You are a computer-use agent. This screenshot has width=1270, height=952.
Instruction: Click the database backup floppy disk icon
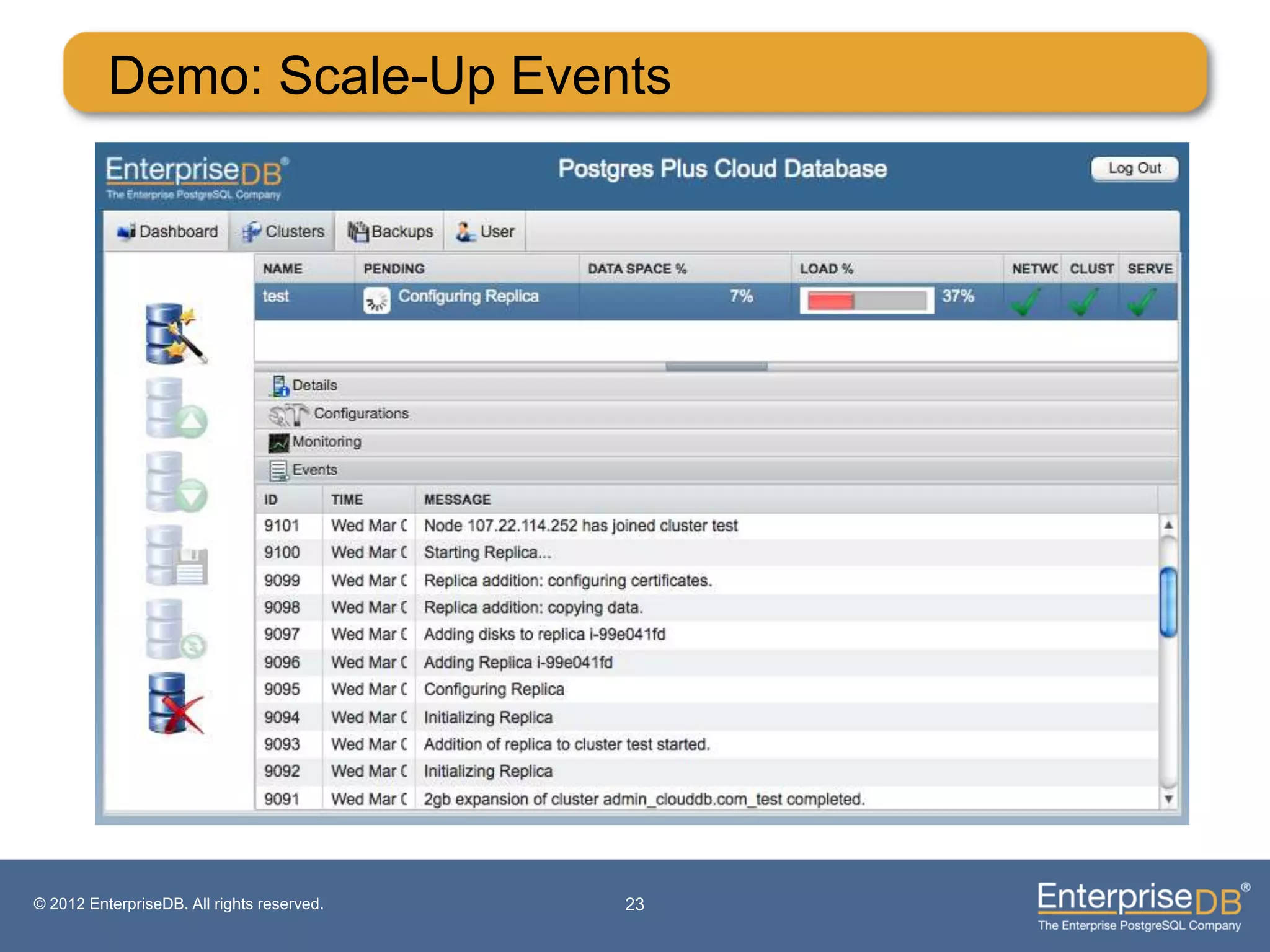pos(177,555)
